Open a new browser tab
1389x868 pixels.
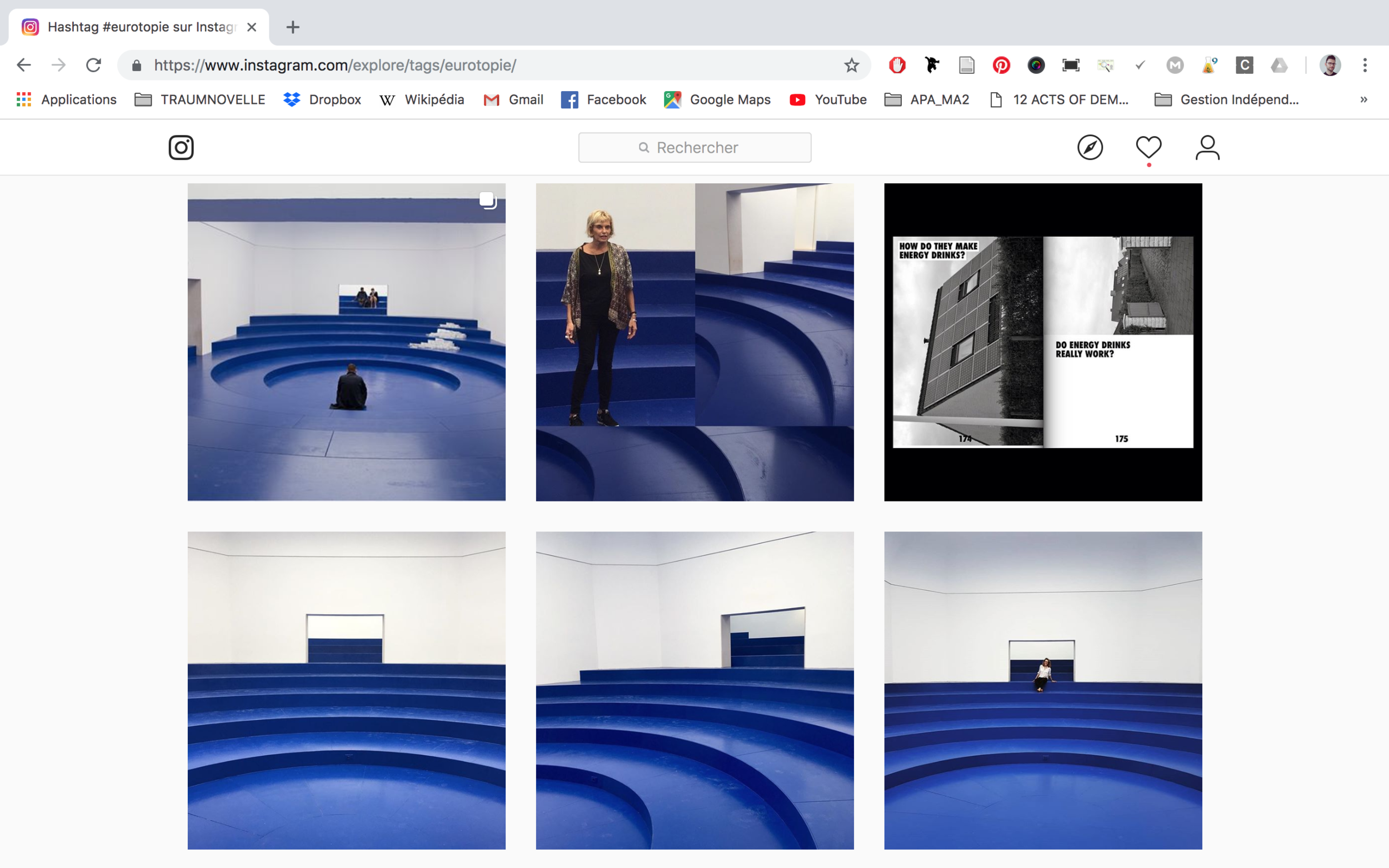pyautogui.click(x=293, y=27)
